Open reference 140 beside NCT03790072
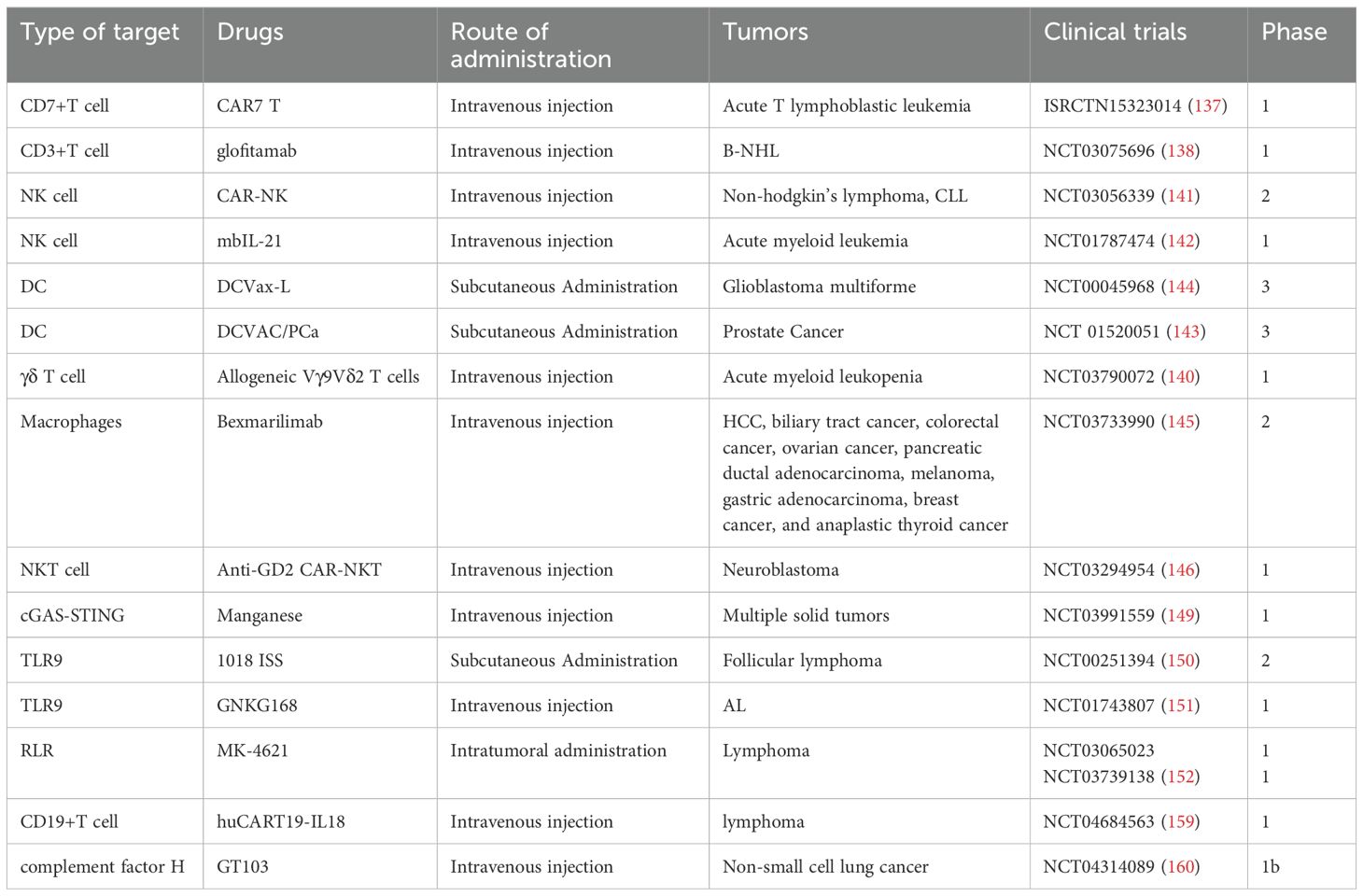The height and width of the screenshot is (896, 1363). click(x=1180, y=376)
